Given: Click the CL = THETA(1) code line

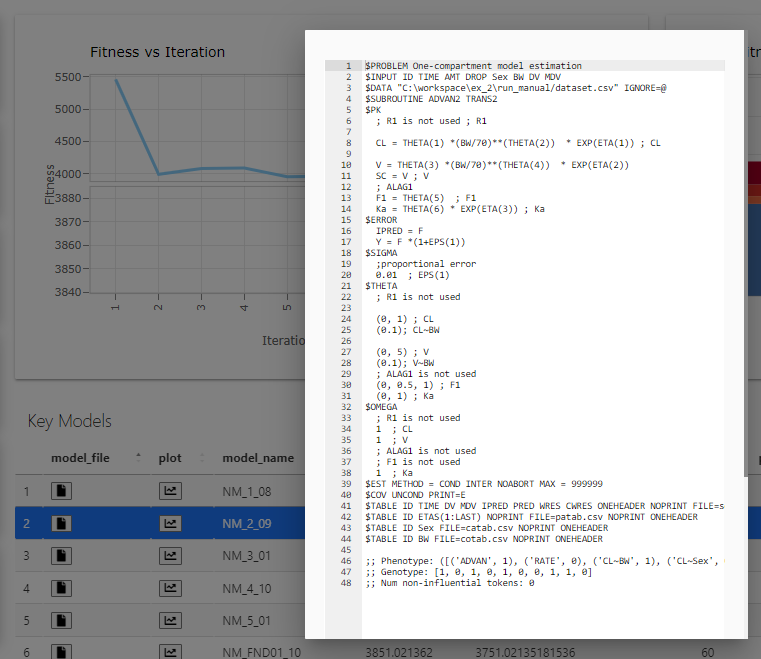Looking at the screenshot, I should point(518,143).
